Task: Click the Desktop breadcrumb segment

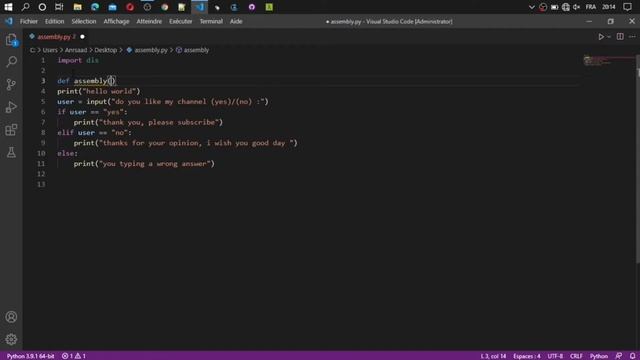Action: click(x=106, y=50)
